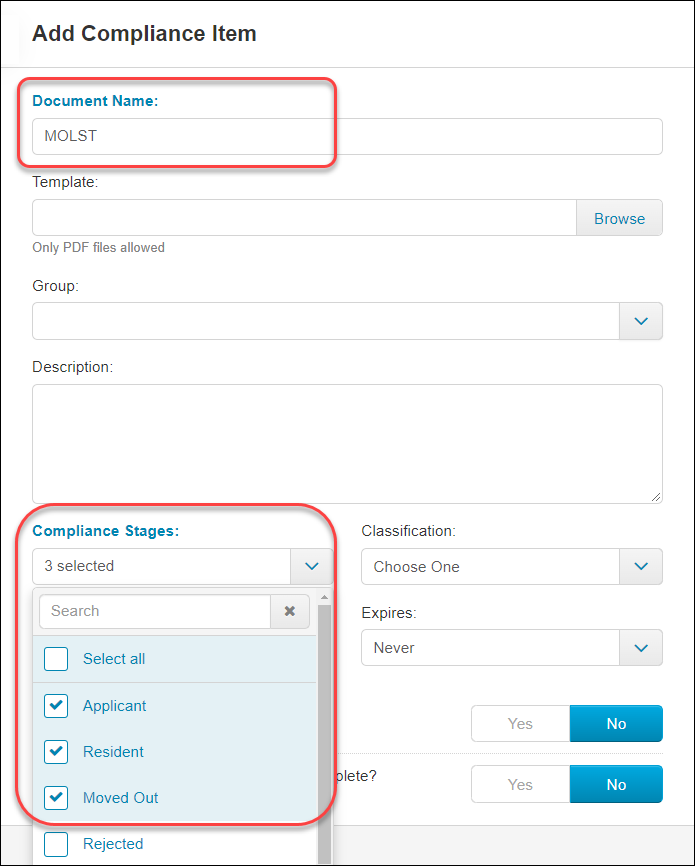This screenshot has height=866, width=695.
Task: Uncheck the Applicant stage checkbox
Action: click(x=56, y=706)
